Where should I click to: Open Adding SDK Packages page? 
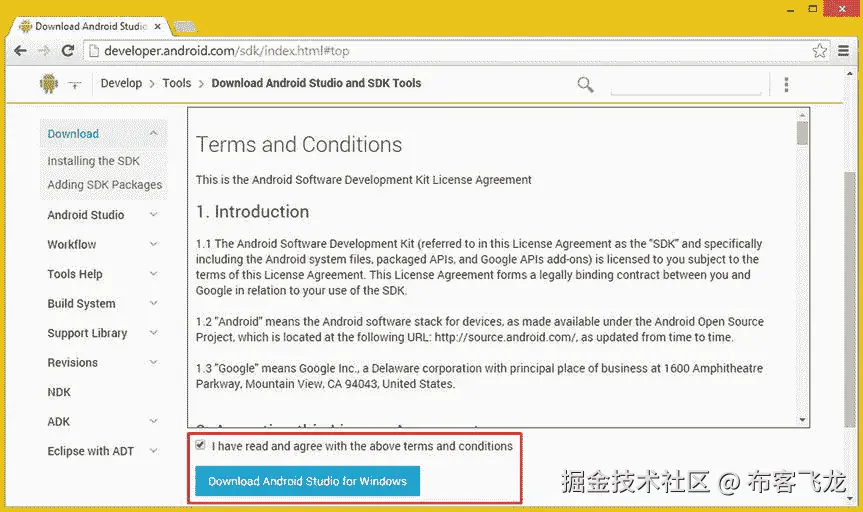(105, 184)
